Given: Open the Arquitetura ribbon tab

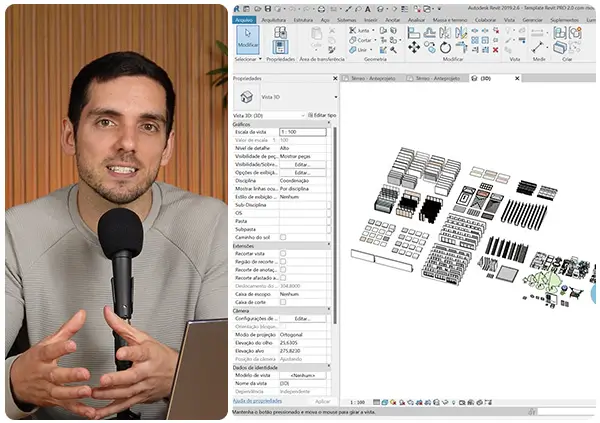Looking at the screenshot, I should tap(272, 19).
